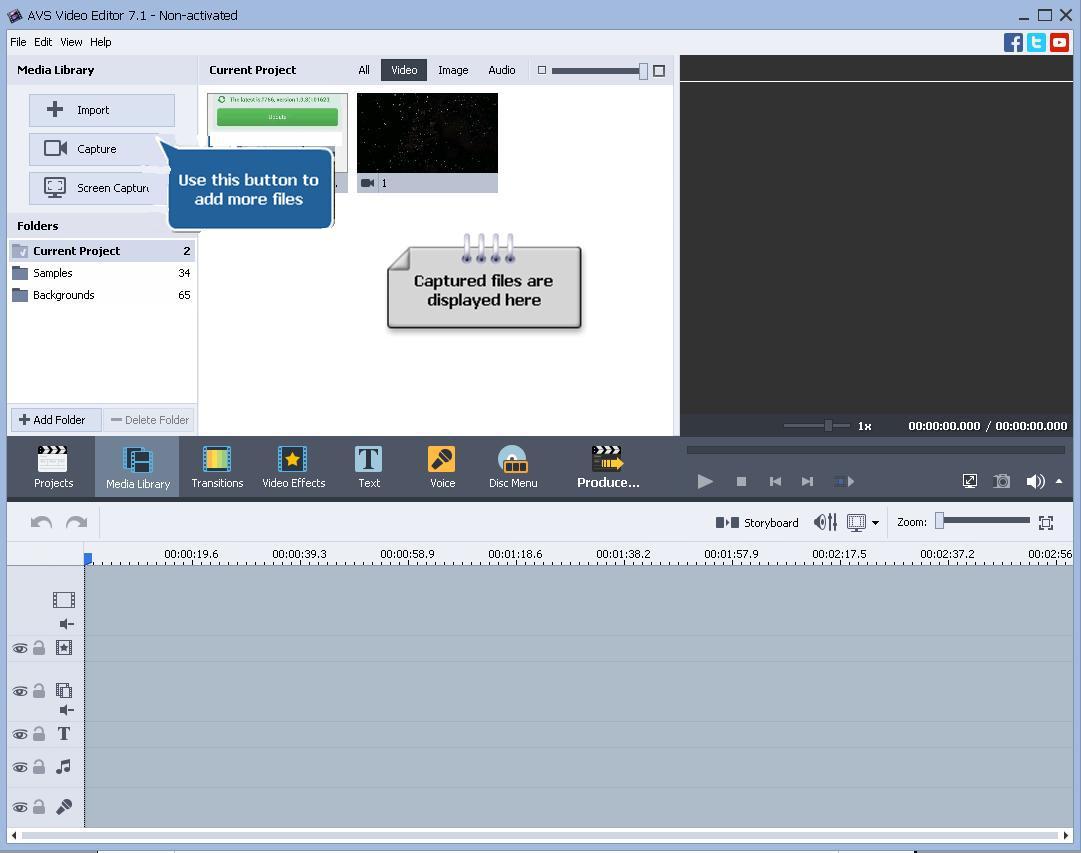Open the Edit menu
1081x853 pixels.
pos(43,42)
